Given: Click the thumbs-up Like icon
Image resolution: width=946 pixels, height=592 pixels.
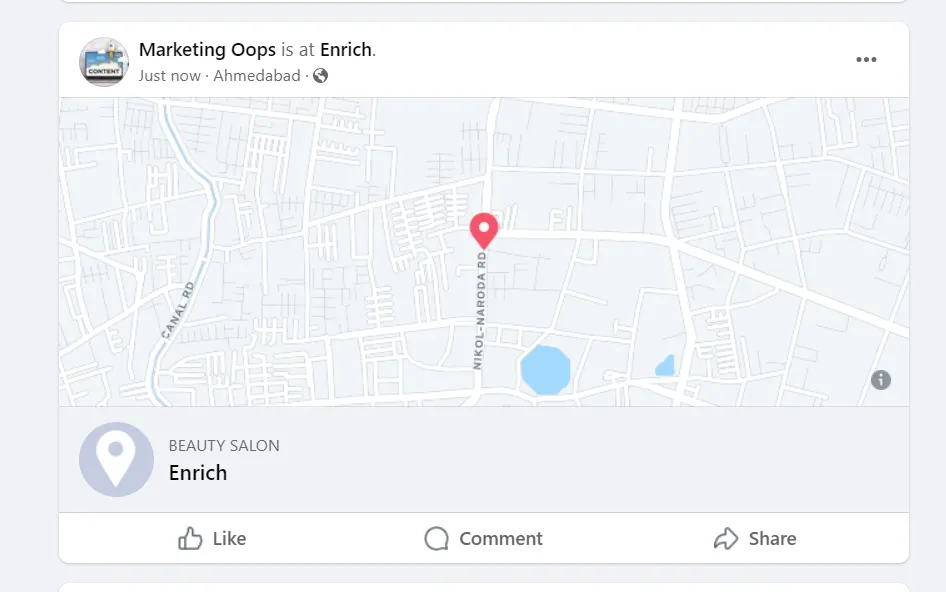Looking at the screenshot, I should [190, 538].
